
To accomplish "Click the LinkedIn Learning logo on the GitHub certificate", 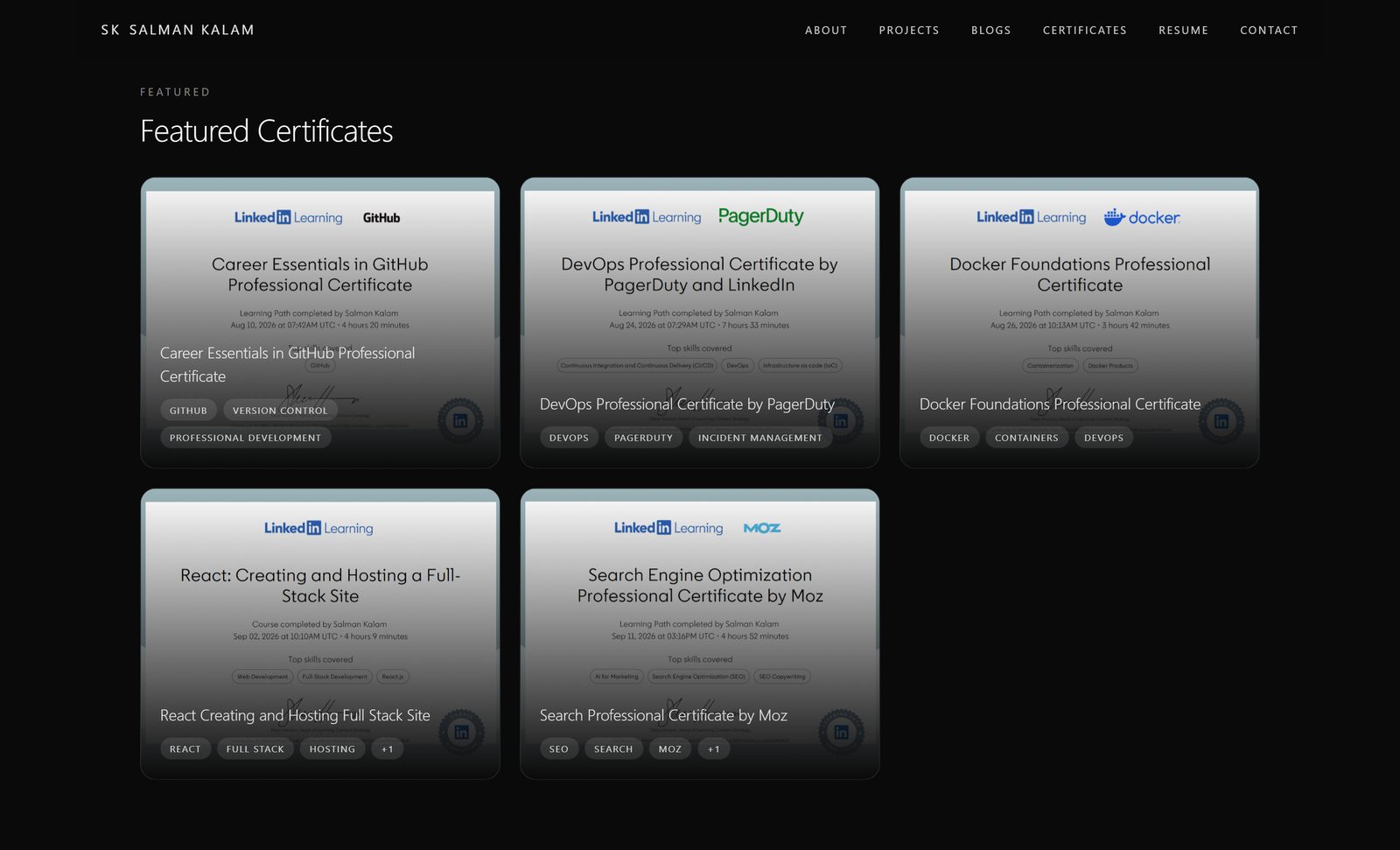I will [x=288, y=217].
